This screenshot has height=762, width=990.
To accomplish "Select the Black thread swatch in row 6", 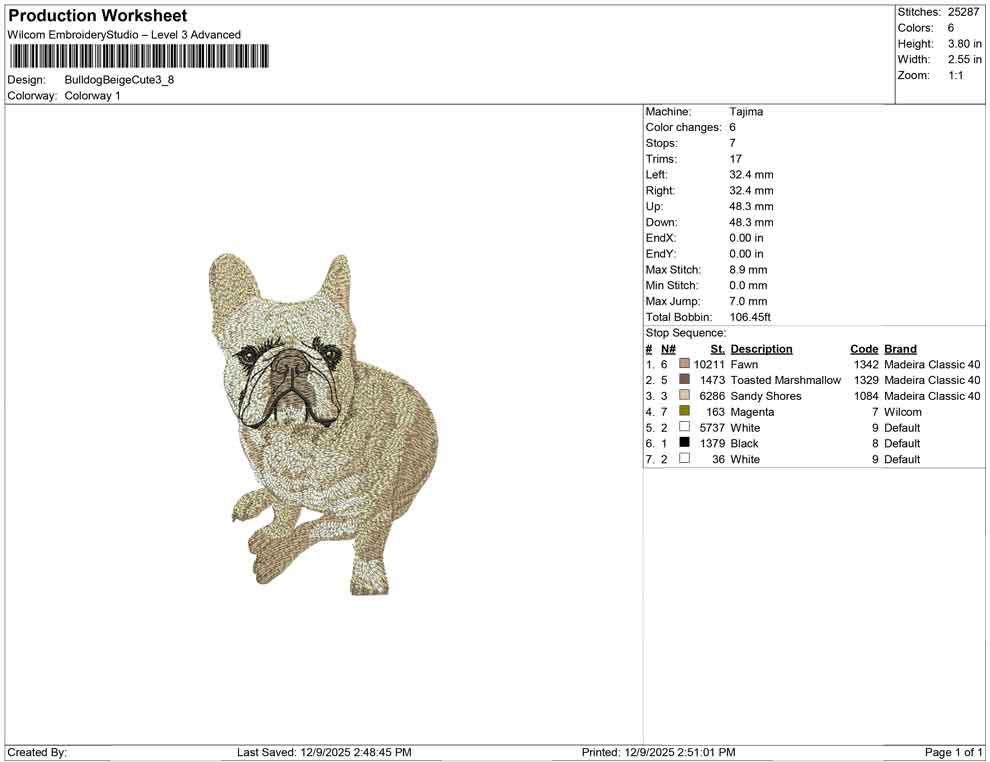I will click(x=684, y=443).
